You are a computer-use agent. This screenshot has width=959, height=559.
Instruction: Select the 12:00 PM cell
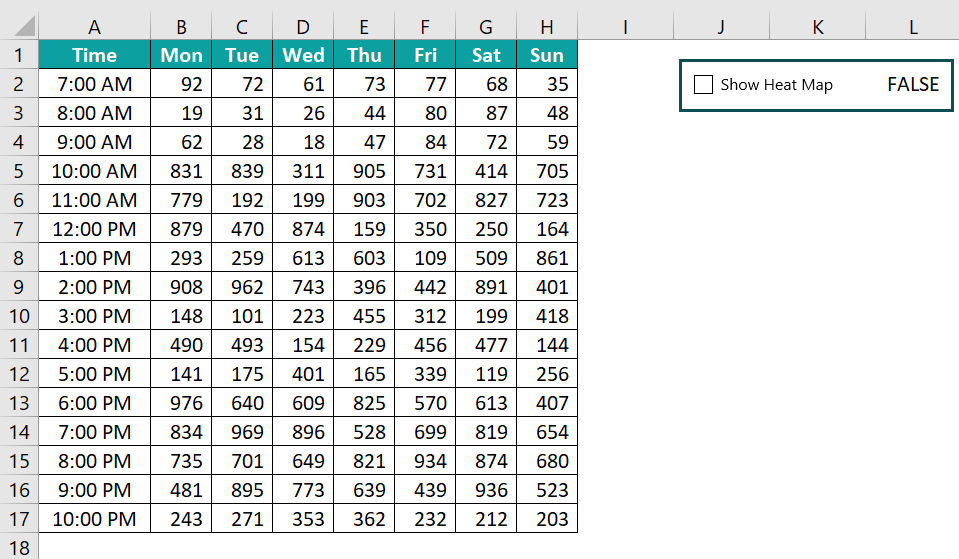point(94,229)
